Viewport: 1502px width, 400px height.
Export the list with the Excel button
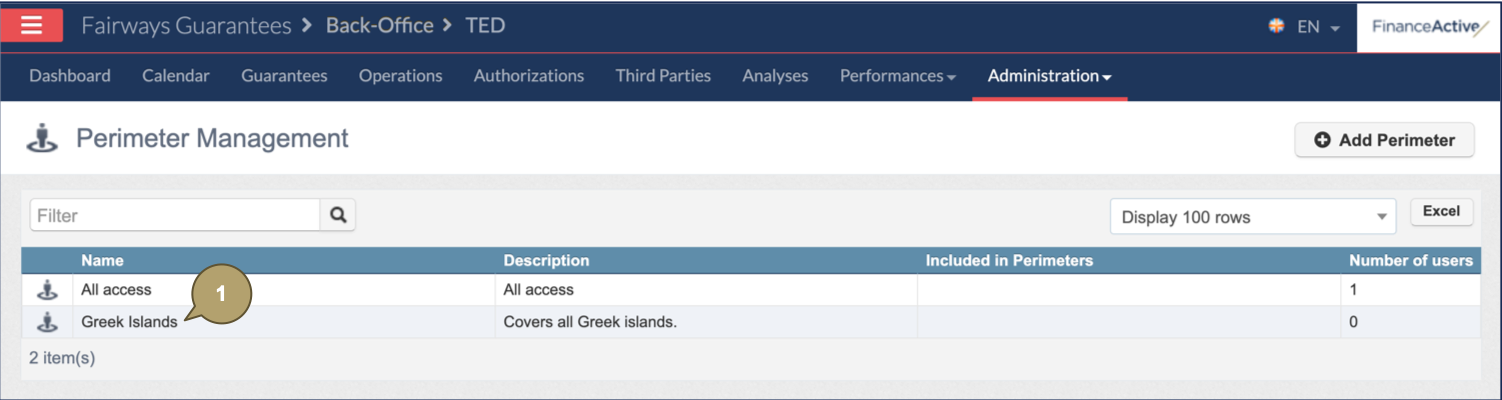pos(1441,211)
